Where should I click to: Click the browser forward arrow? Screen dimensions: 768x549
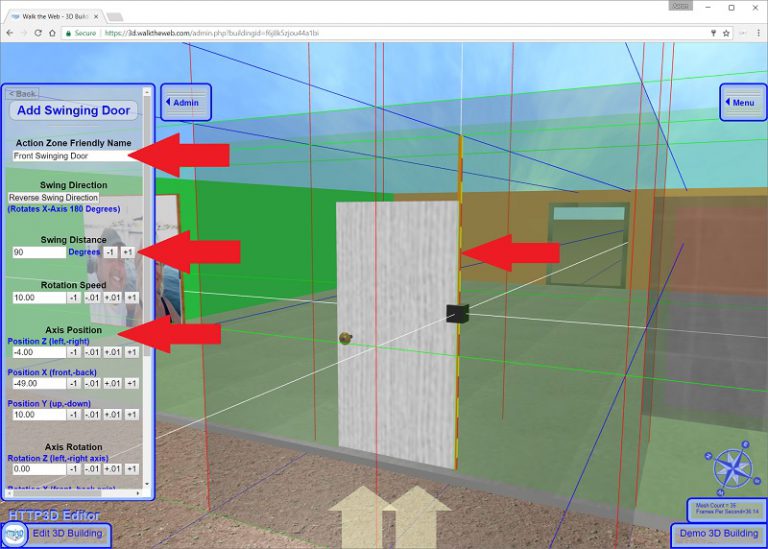pos(24,33)
